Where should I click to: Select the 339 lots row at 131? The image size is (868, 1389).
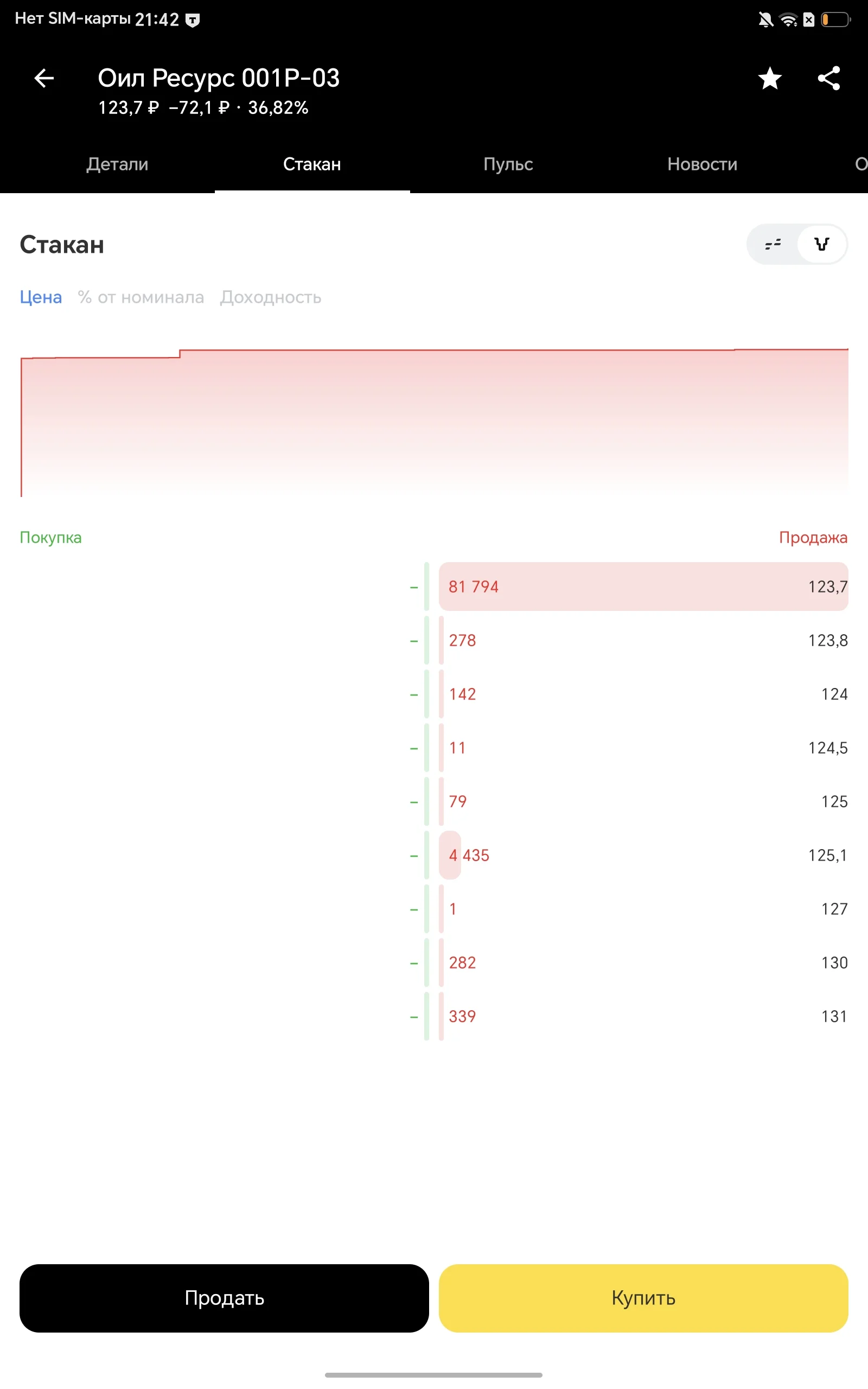(643, 1016)
